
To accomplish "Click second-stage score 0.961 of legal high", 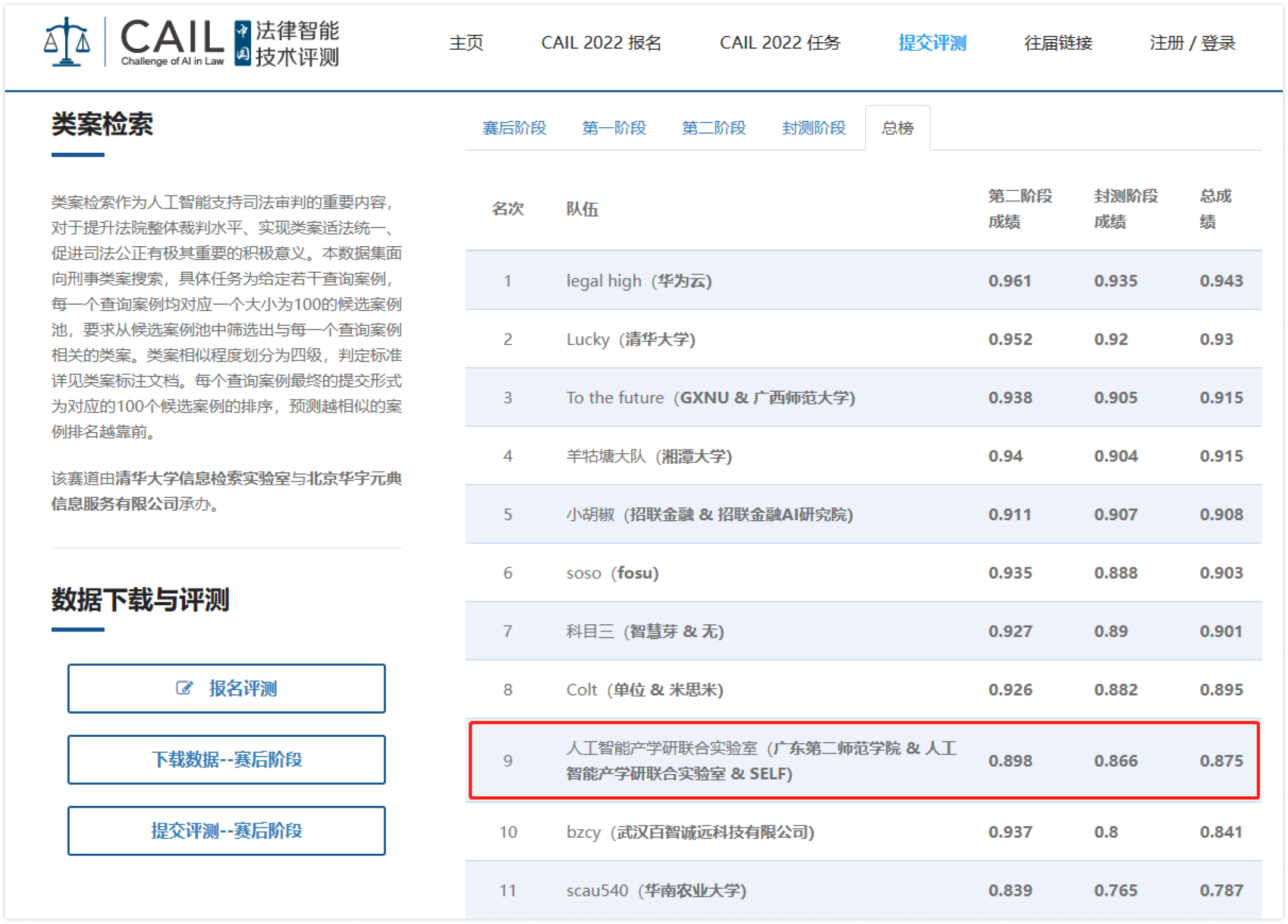I will (1010, 281).
